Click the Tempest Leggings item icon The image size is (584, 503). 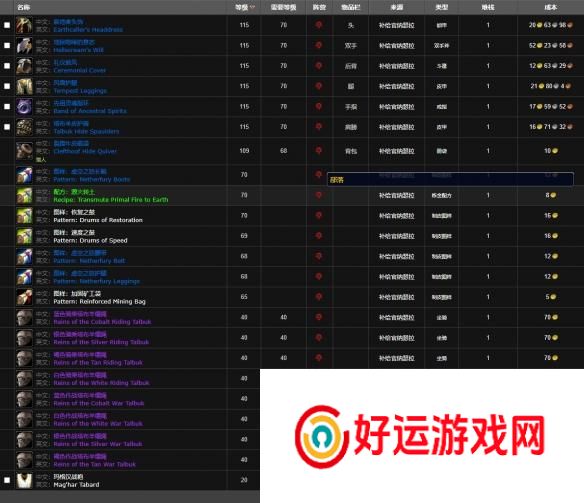(24, 86)
